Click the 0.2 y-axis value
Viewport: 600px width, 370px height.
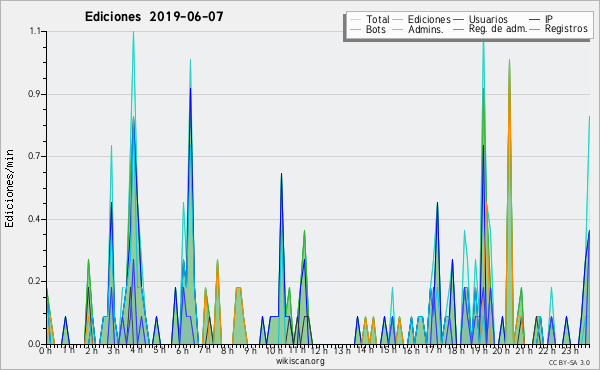pos(34,281)
